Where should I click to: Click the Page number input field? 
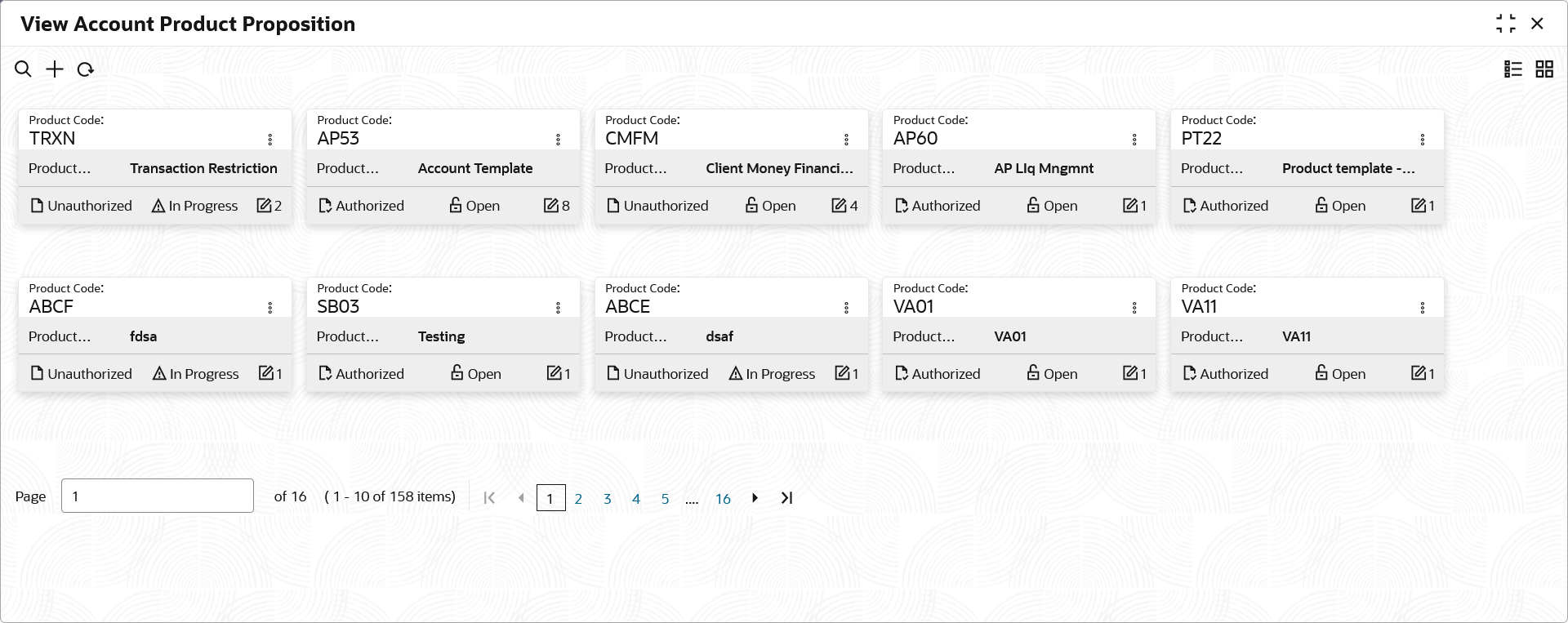pyautogui.click(x=157, y=496)
